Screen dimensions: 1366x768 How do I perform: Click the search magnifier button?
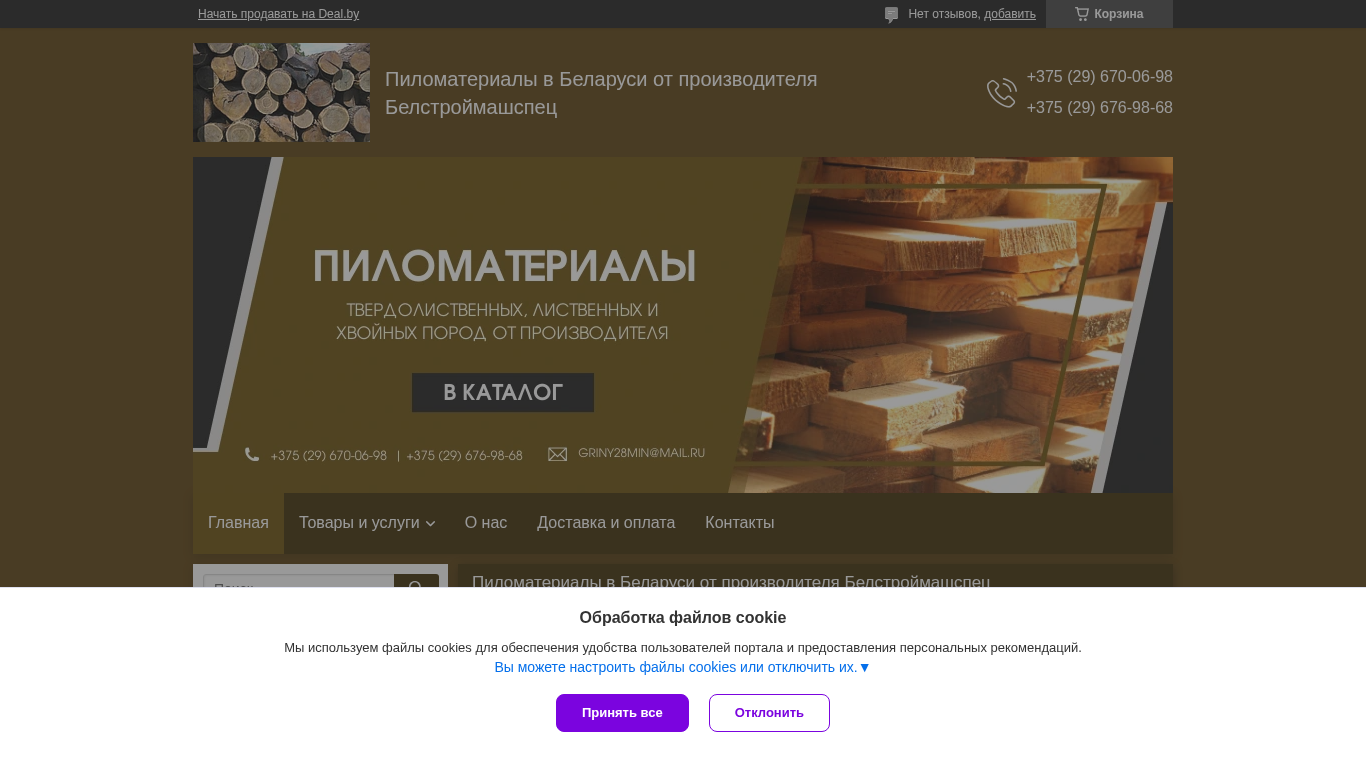pyautogui.click(x=416, y=581)
